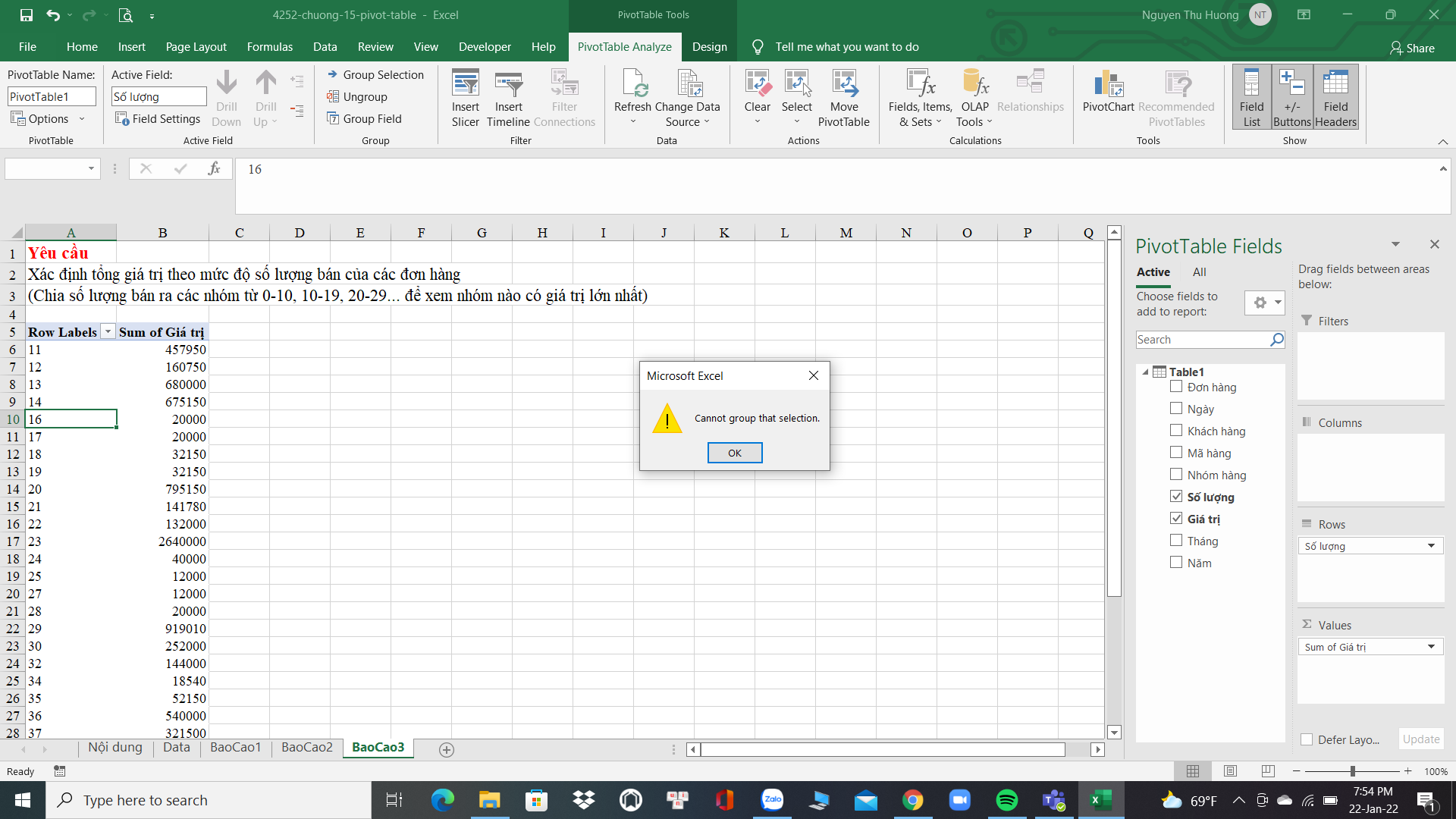Open the File menu tab
Image resolution: width=1456 pixels, height=819 pixels.
27,46
